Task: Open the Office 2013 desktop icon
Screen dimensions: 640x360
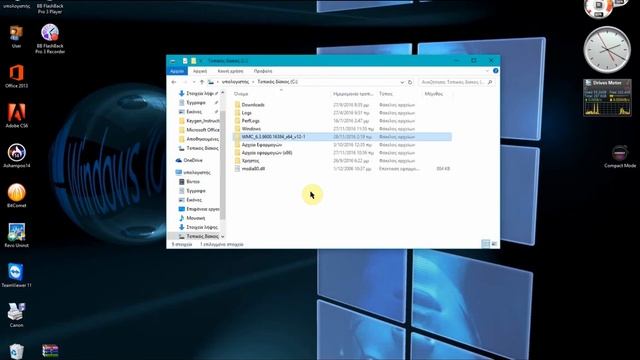Action: (x=16, y=76)
